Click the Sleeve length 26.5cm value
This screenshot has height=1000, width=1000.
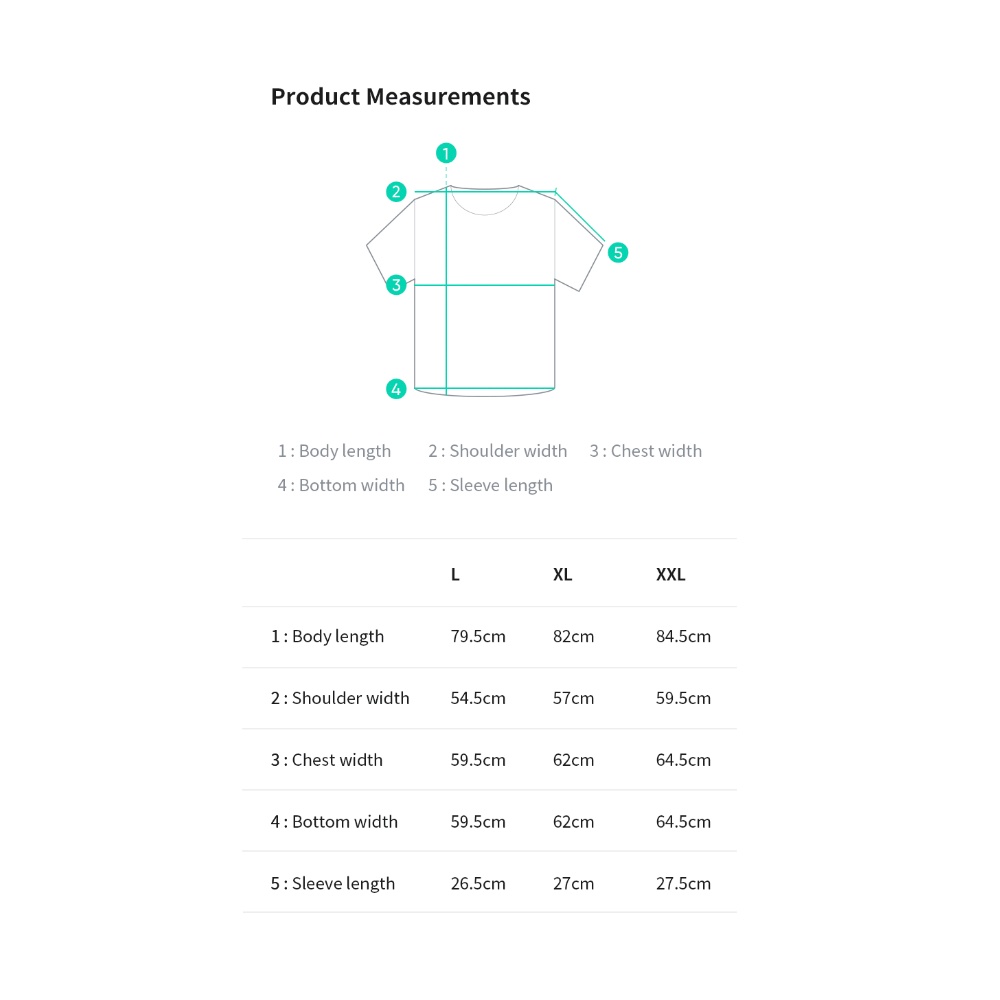[478, 884]
